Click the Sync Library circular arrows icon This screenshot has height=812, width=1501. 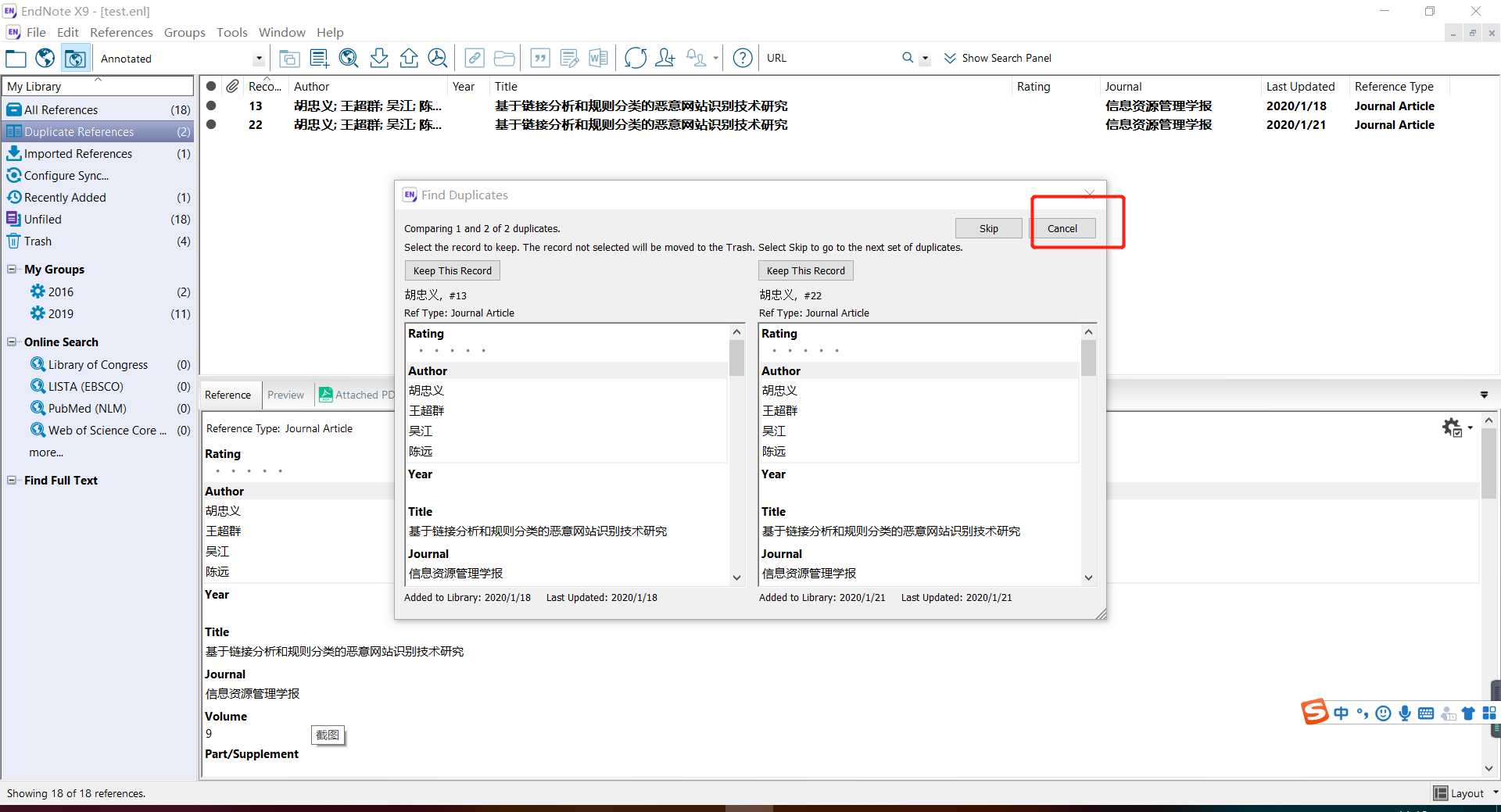(636, 59)
